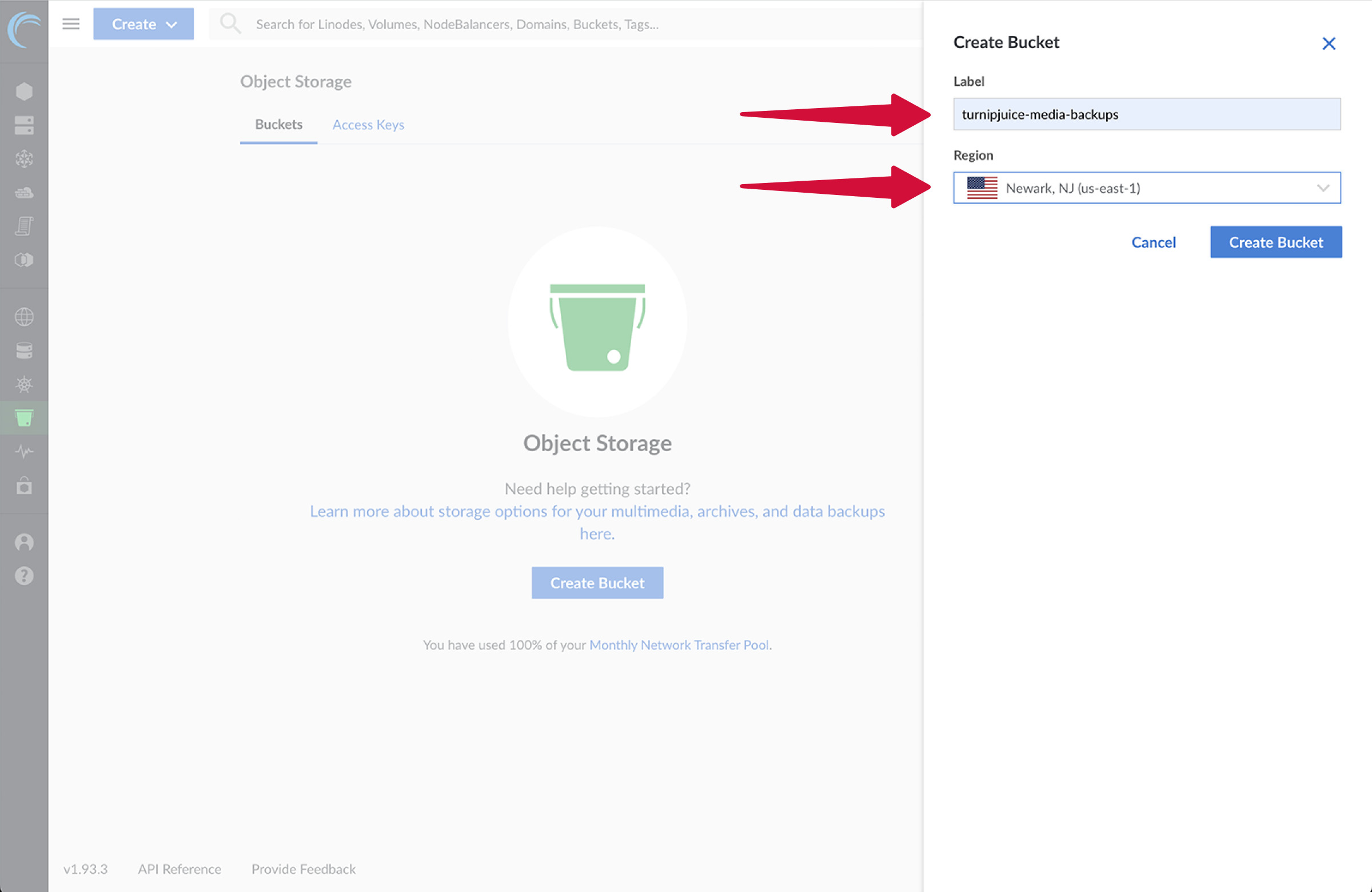Open Domains via the globe sidebar icon
The image size is (1372, 892).
(x=23, y=317)
